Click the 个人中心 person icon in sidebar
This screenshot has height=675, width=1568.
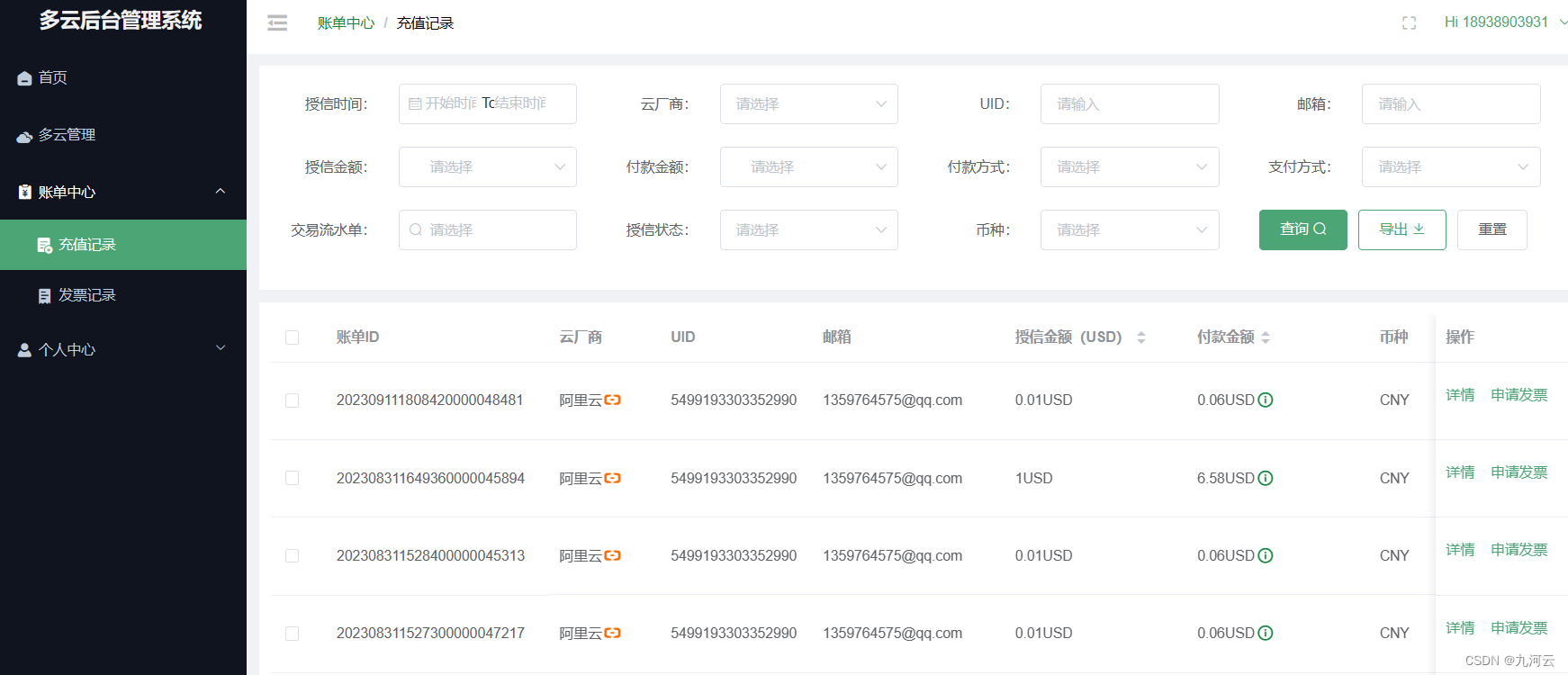point(25,350)
